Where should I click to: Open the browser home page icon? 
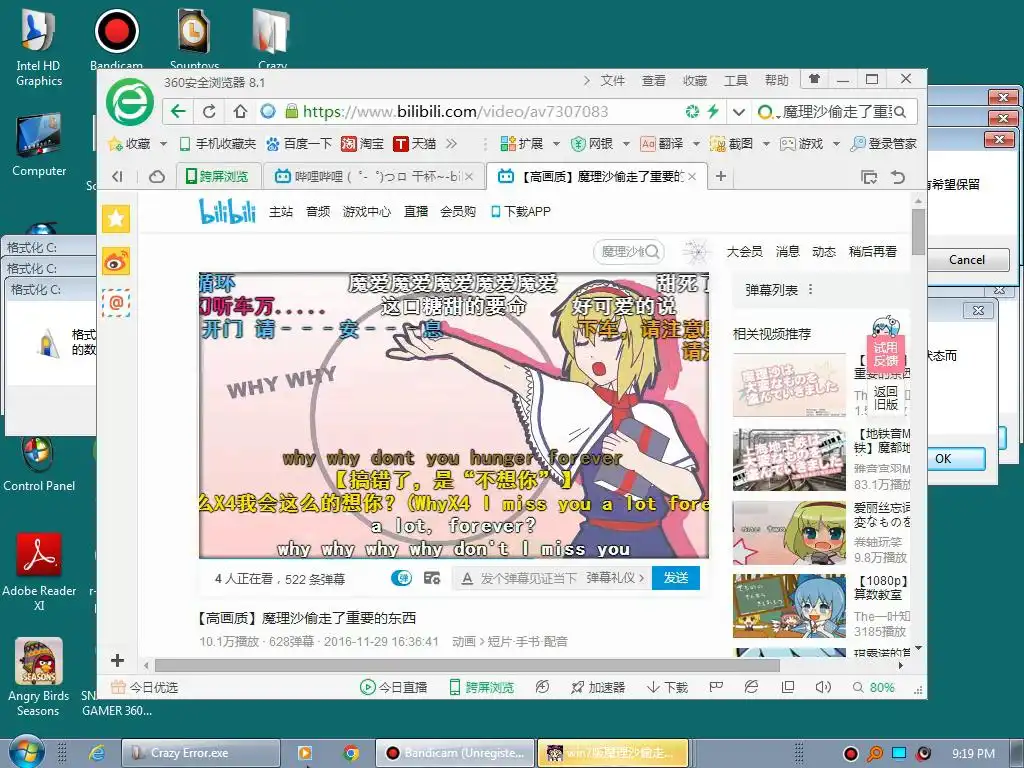[x=240, y=112]
